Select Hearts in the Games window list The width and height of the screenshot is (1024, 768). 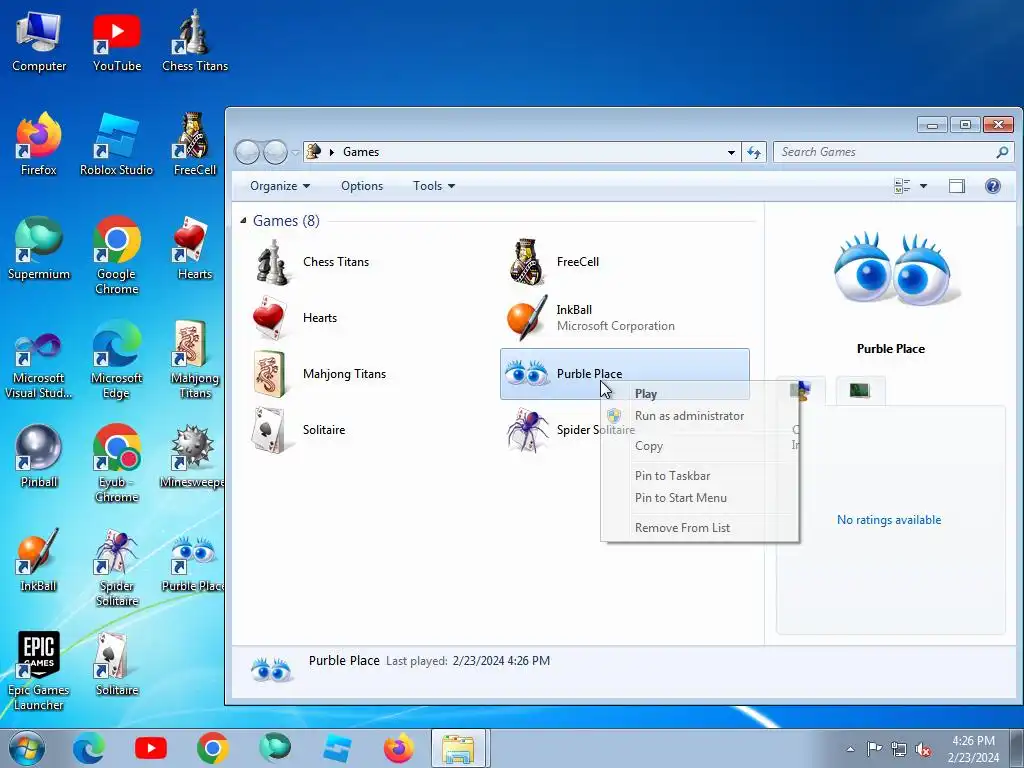[x=295, y=317]
